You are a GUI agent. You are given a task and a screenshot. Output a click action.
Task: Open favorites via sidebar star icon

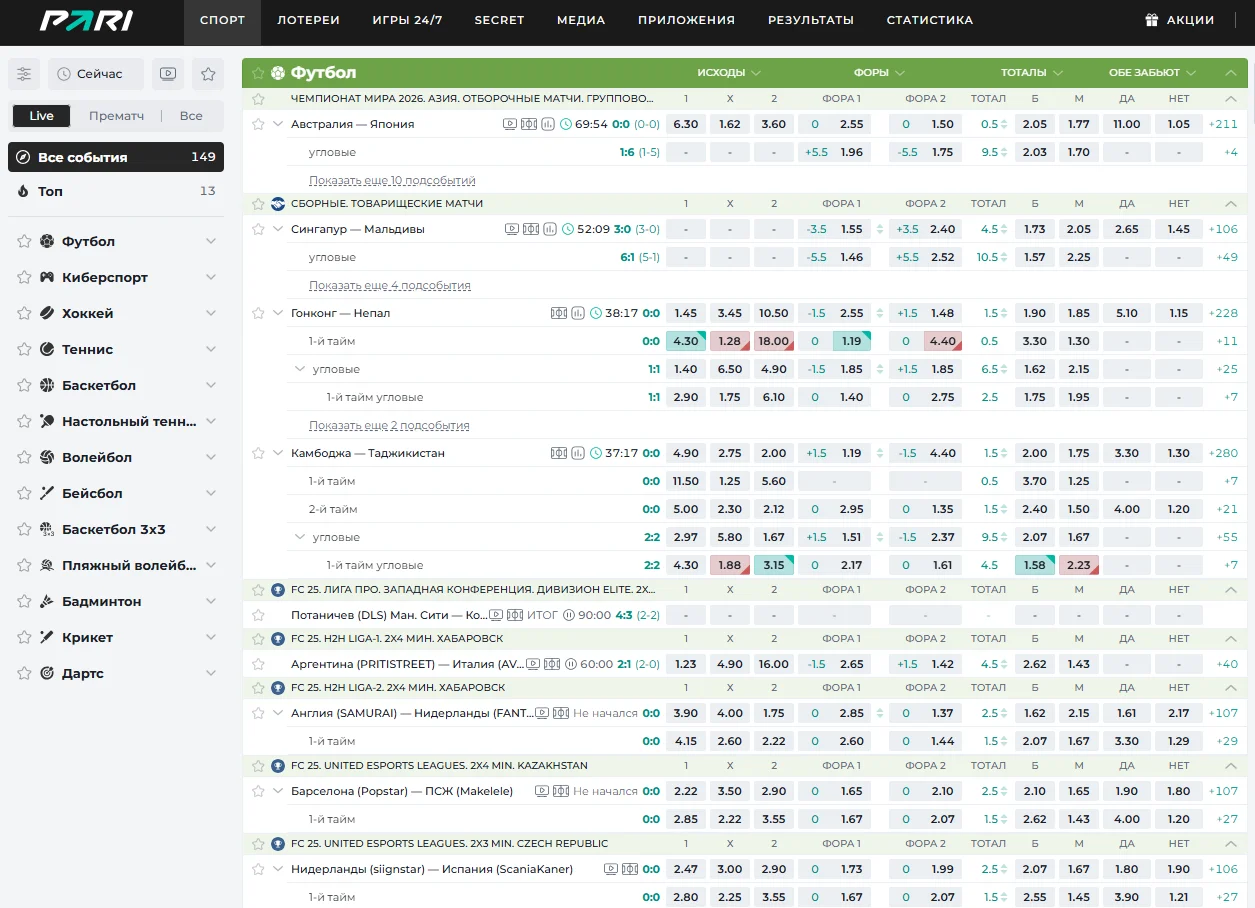pyautogui.click(x=208, y=74)
